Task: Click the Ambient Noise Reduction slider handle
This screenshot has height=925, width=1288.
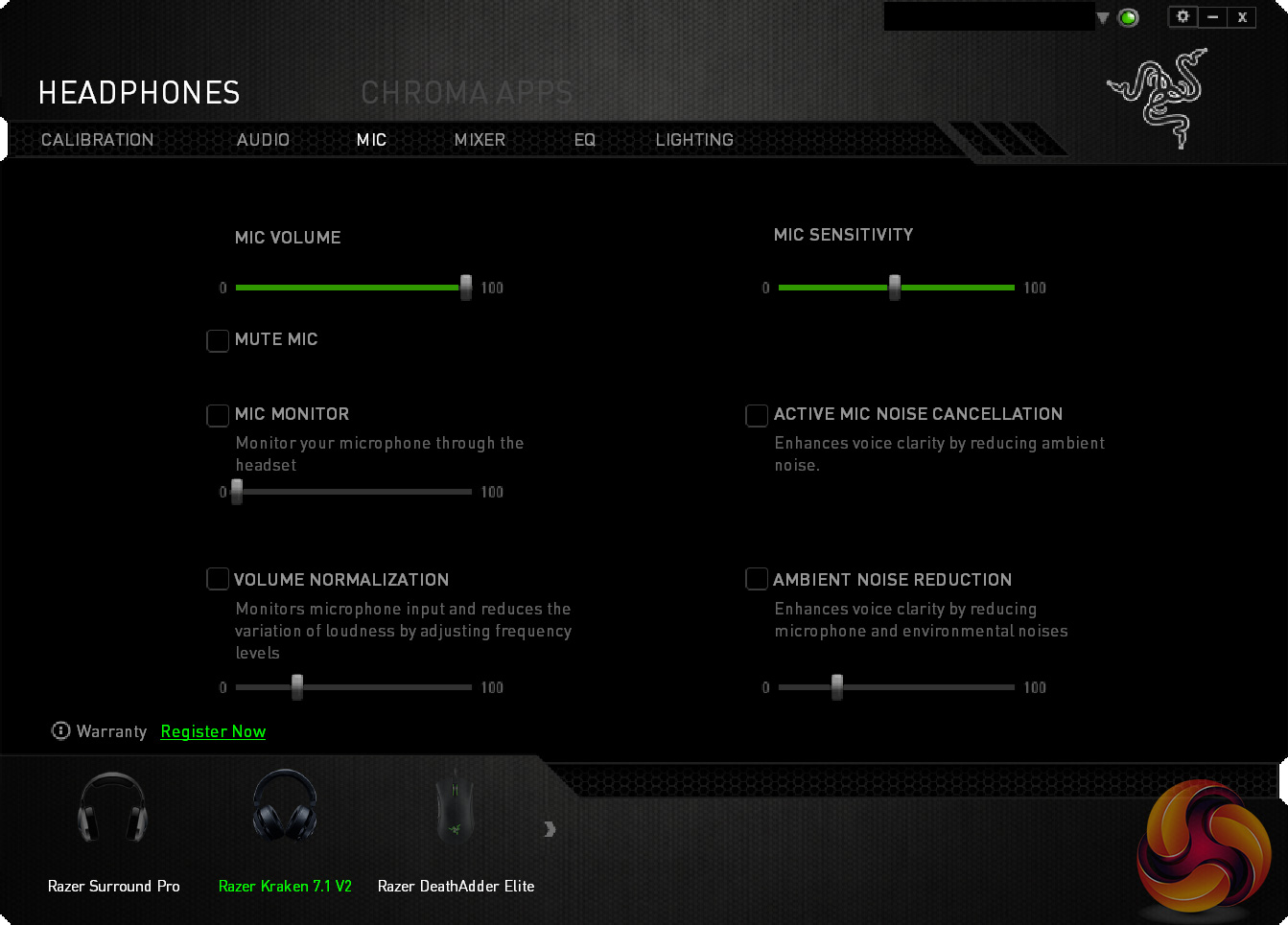Action: (x=837, y=687)
